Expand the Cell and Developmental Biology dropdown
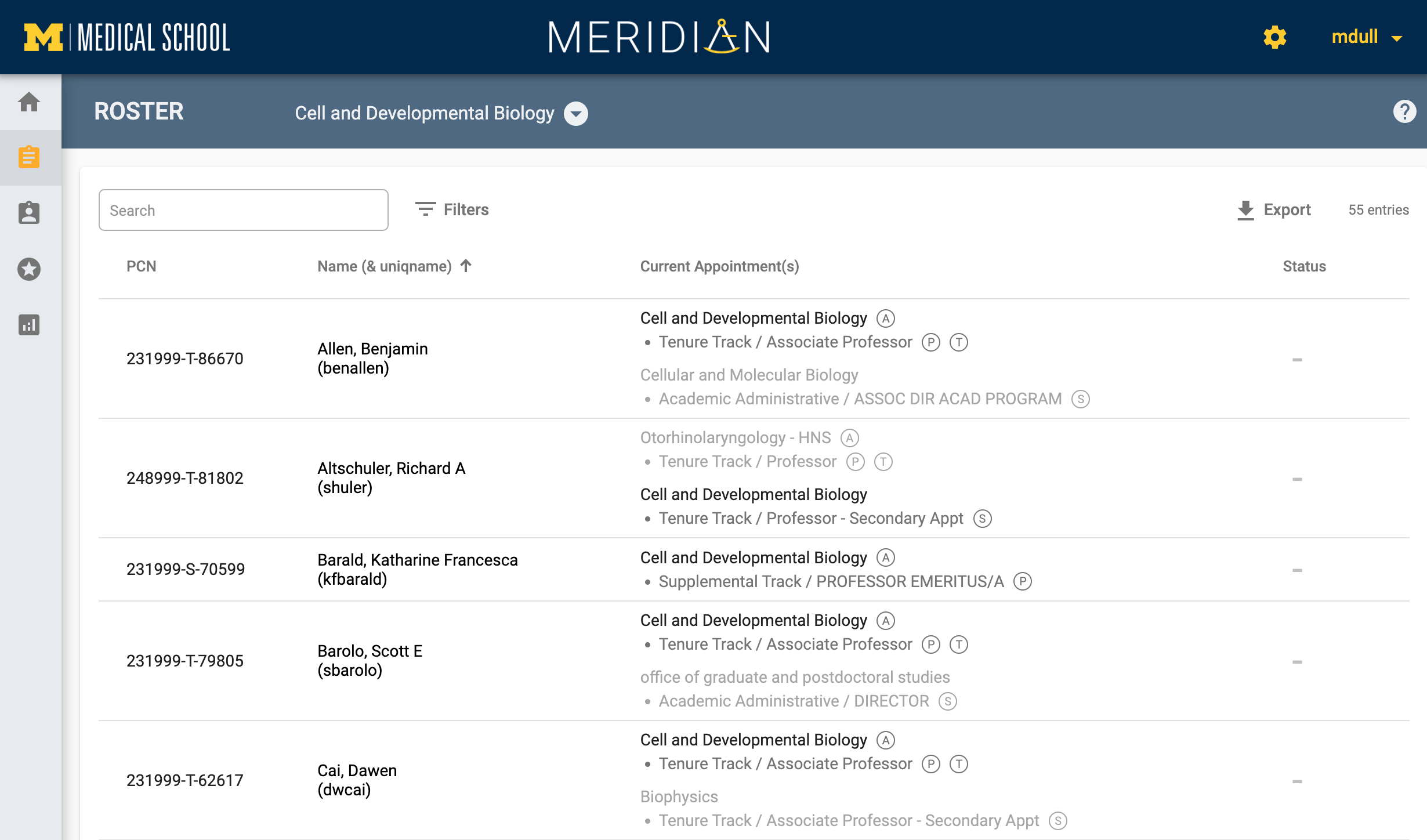 [x=576, y=113]
